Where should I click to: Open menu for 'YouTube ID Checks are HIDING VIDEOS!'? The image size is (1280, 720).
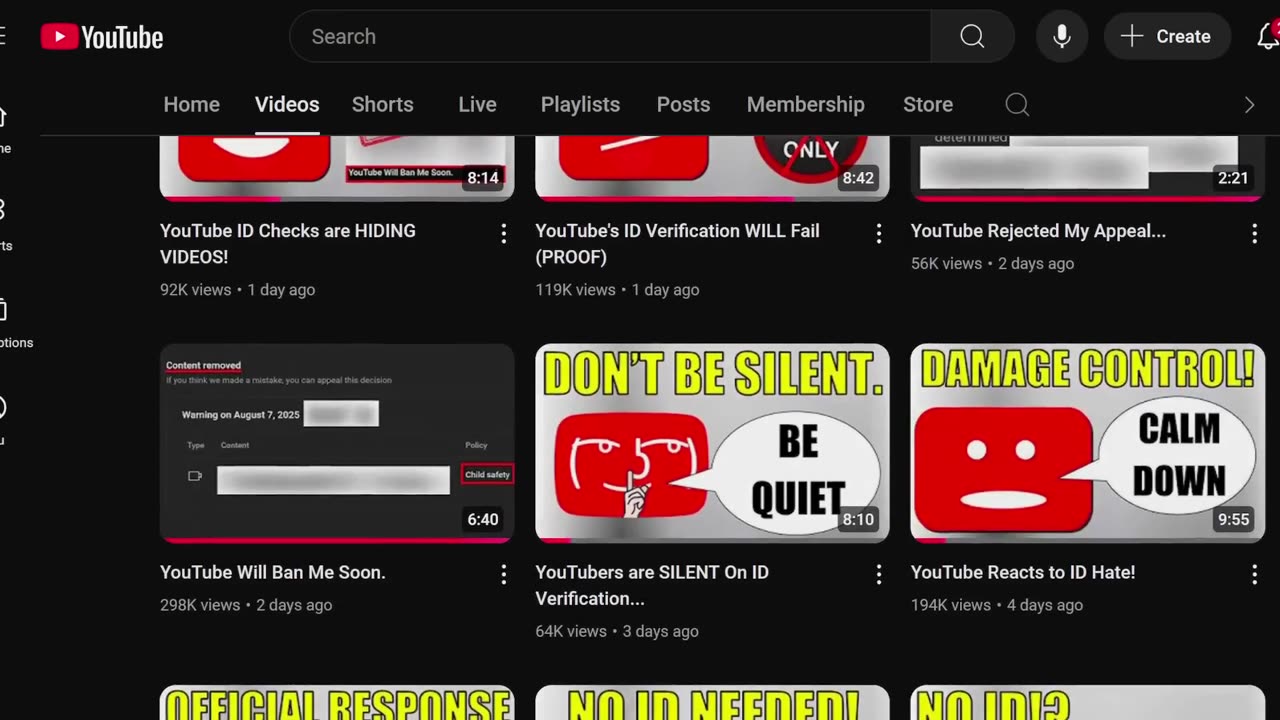coord(503,233)
